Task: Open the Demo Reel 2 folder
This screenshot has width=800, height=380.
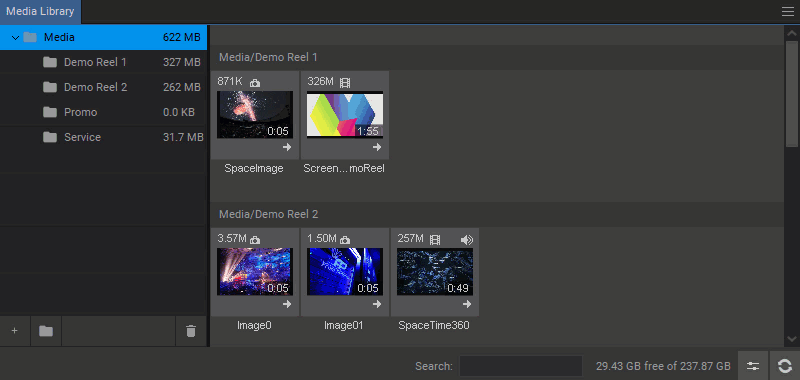Action: point(104,87)
